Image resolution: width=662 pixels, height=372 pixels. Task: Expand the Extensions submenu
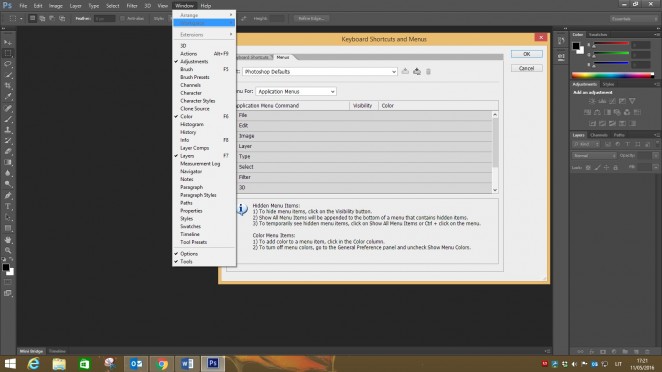point(204,35)
